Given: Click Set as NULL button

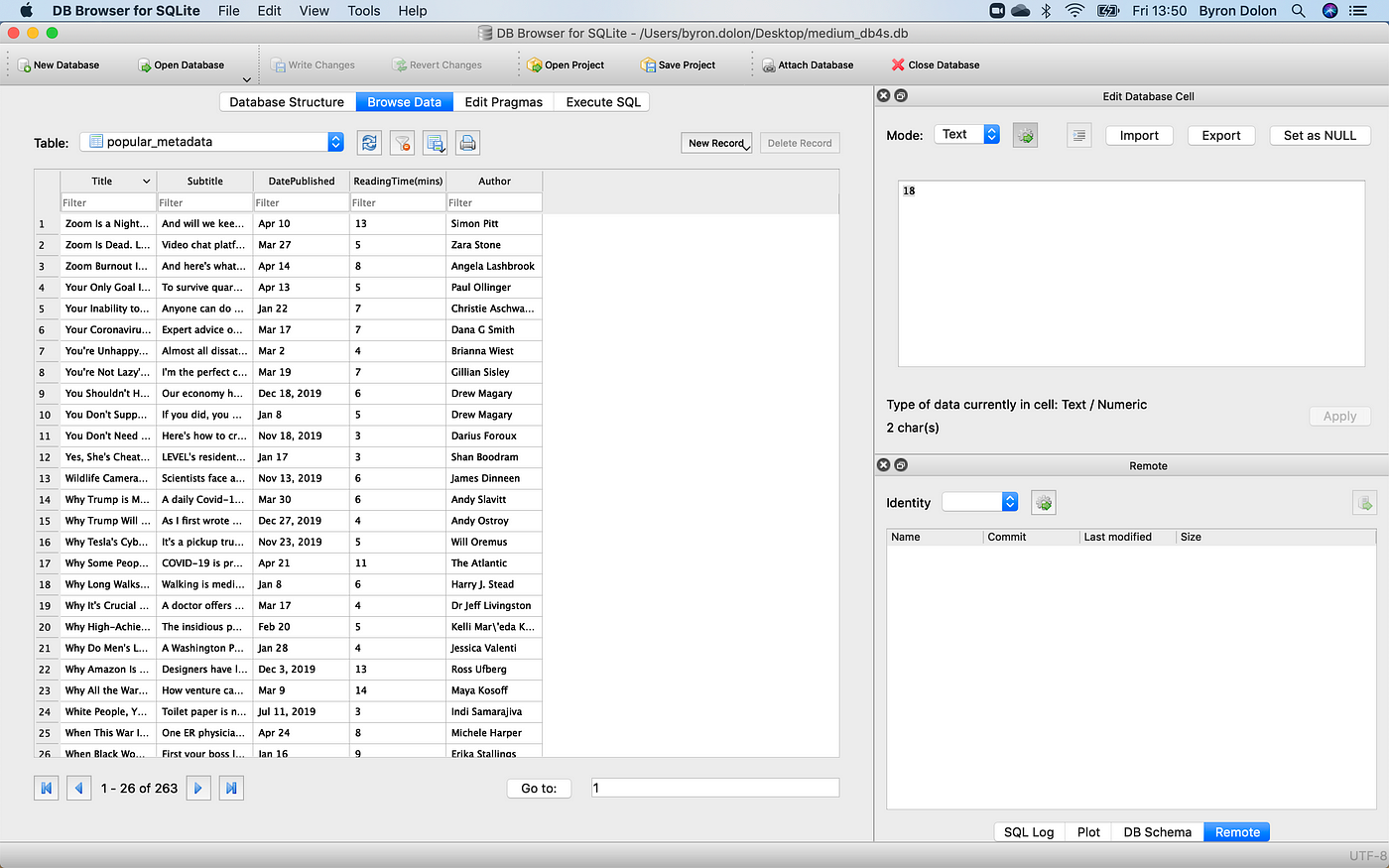Looking at the screenshot, I should [x=1320, y=136].
